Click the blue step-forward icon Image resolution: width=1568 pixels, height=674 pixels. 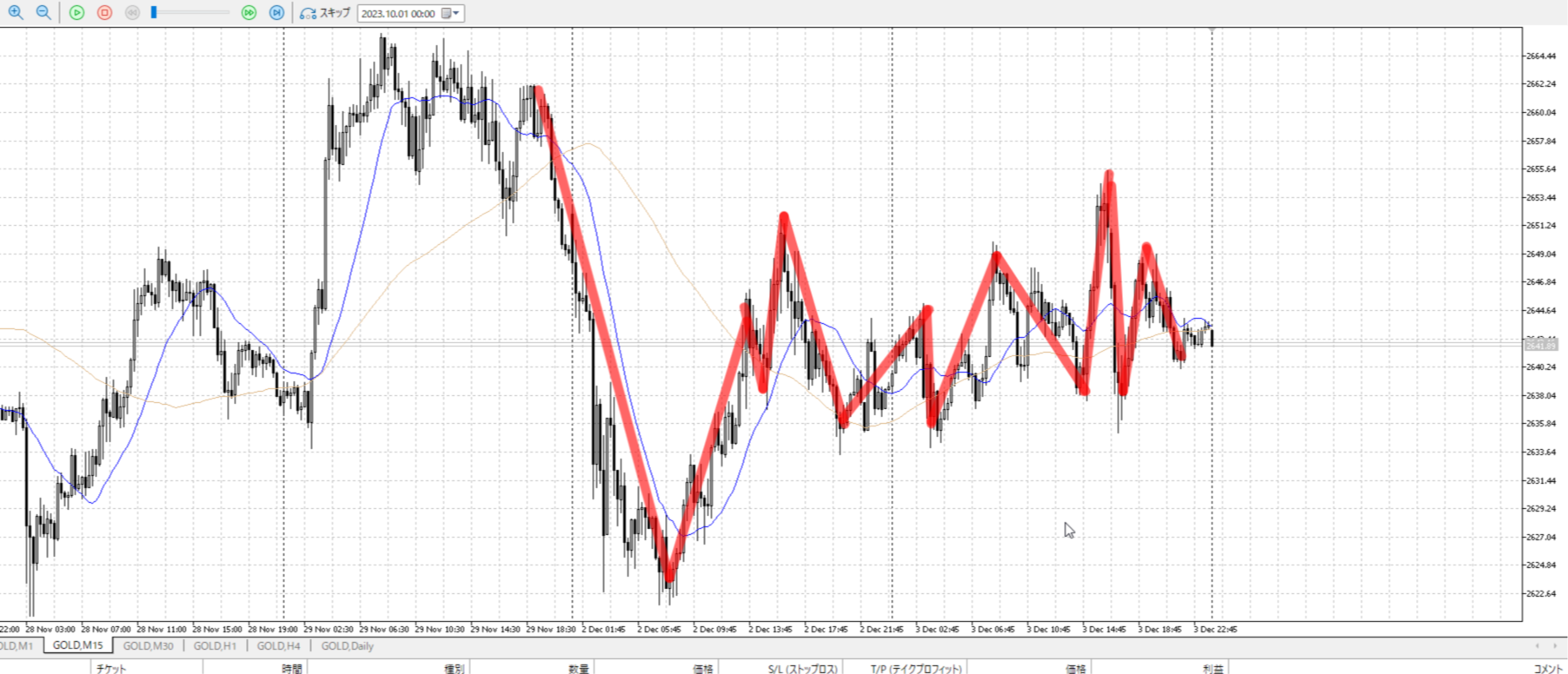click(276, 13)
